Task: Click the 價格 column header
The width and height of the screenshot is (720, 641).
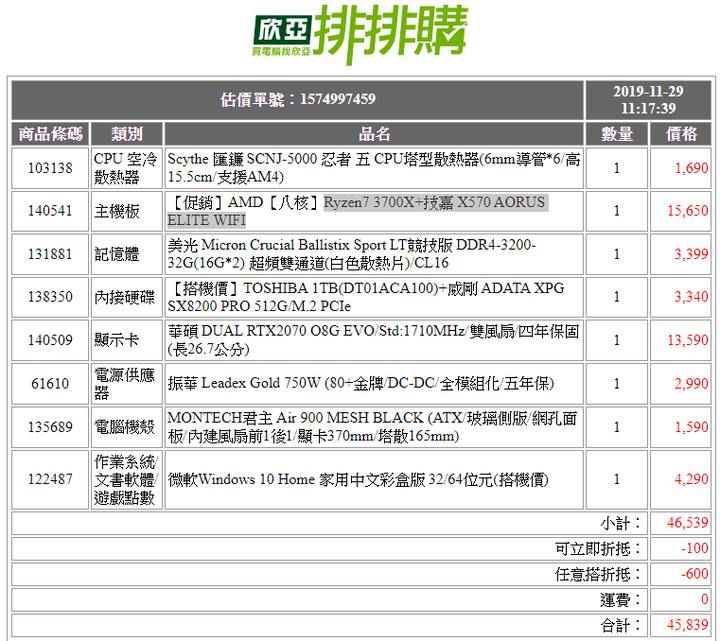Action: tap(681, 134)
